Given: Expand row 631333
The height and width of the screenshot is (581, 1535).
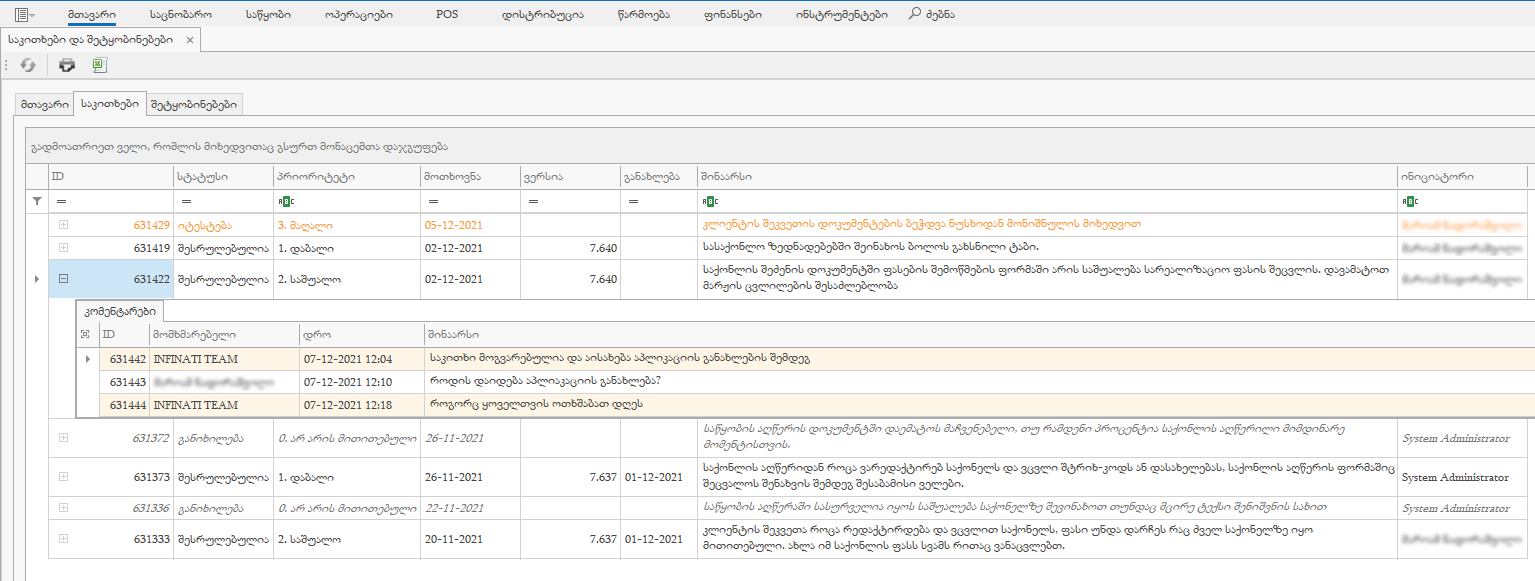Looking at the screenshot, I should (x=63, y=538).
